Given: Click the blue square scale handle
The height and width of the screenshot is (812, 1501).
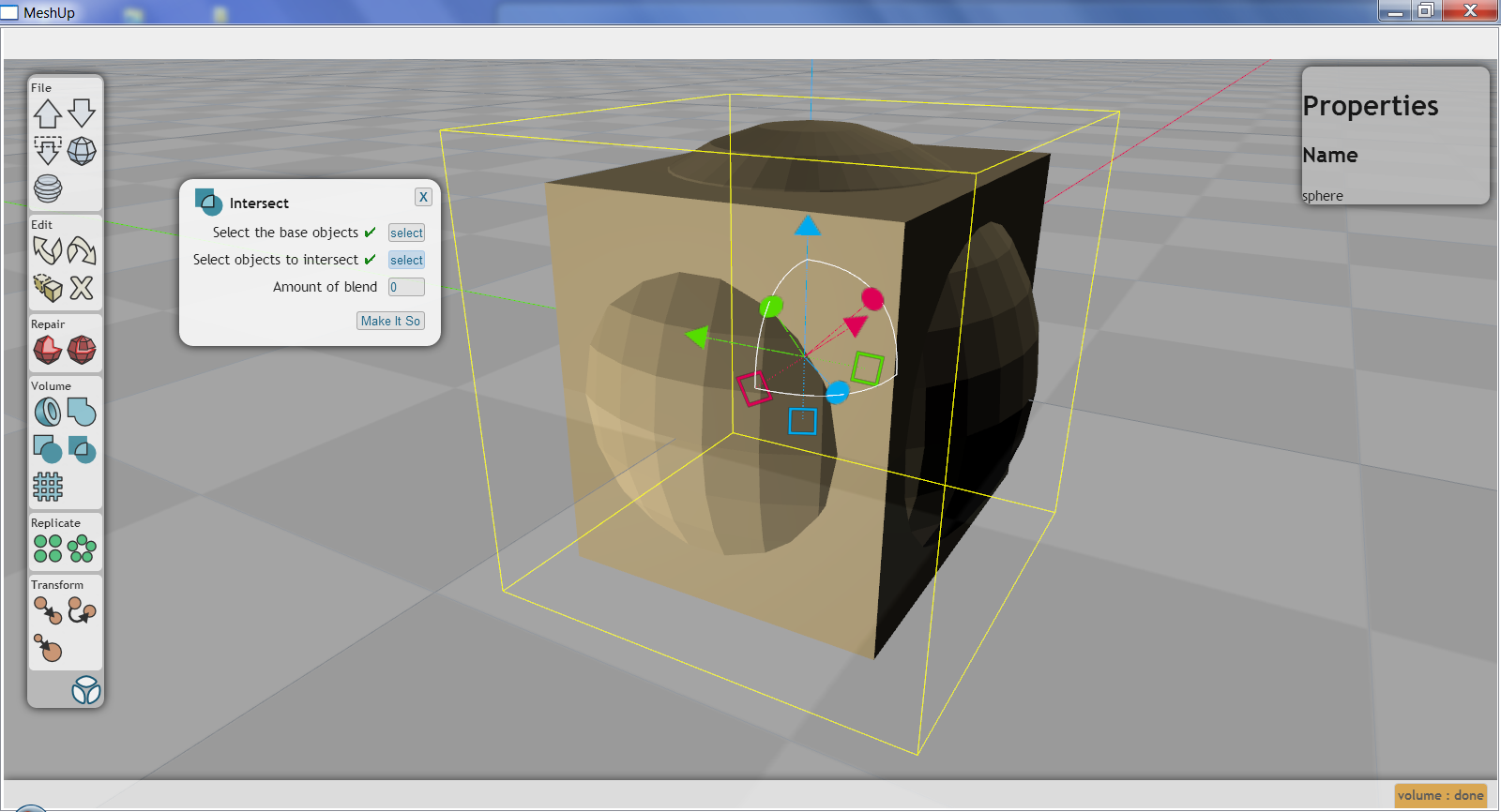Looking at the screenshot, I should [802, 421].
